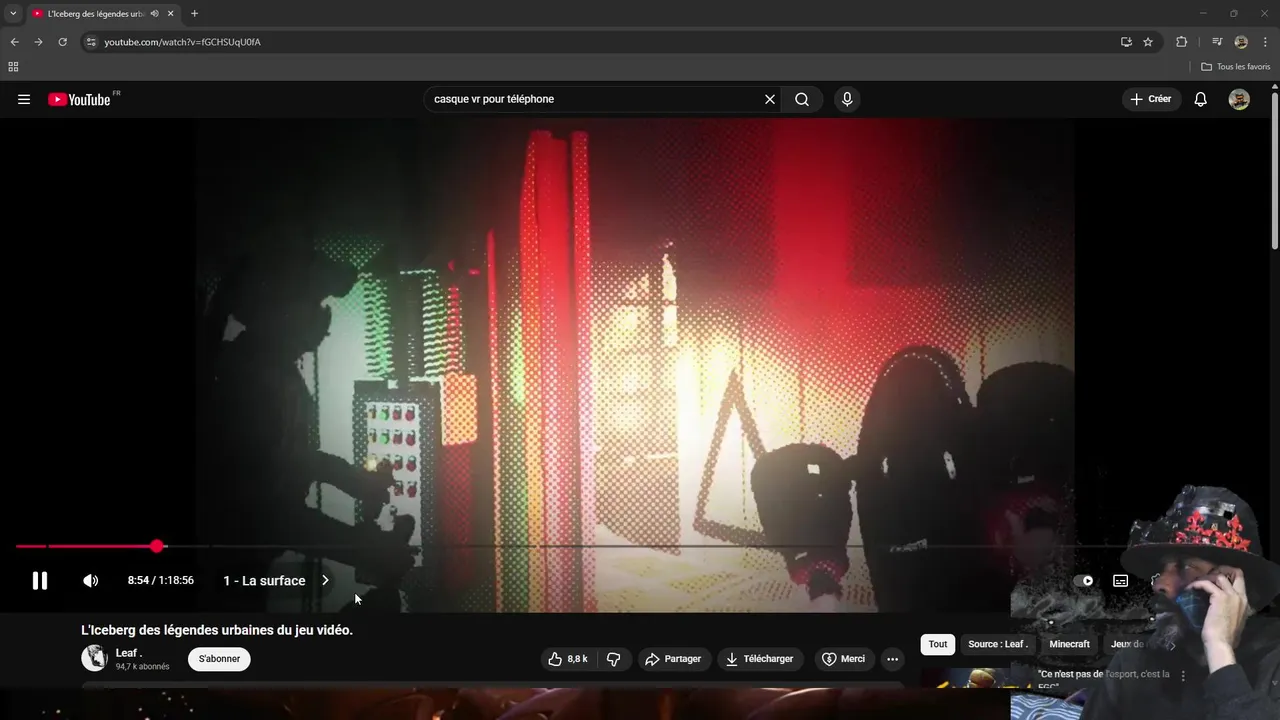Image resolution: width=1280 pixels, height=720 pixels.
Task: Bookmark this page with the star icon
Action: click(x=1148, y=42)
